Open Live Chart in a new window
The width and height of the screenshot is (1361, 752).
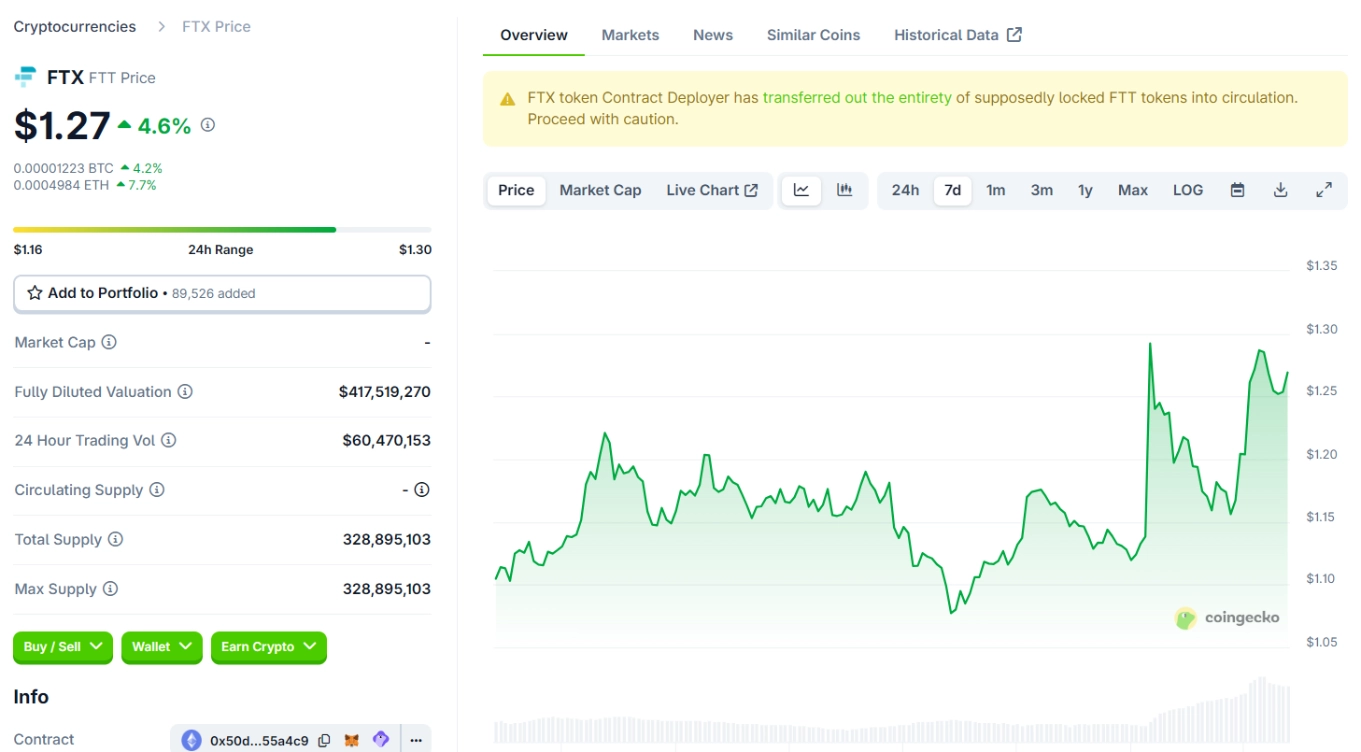(712, 190)
